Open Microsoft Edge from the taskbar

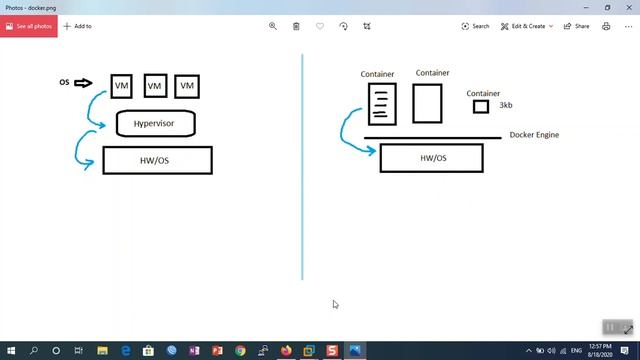coord(126,351)
